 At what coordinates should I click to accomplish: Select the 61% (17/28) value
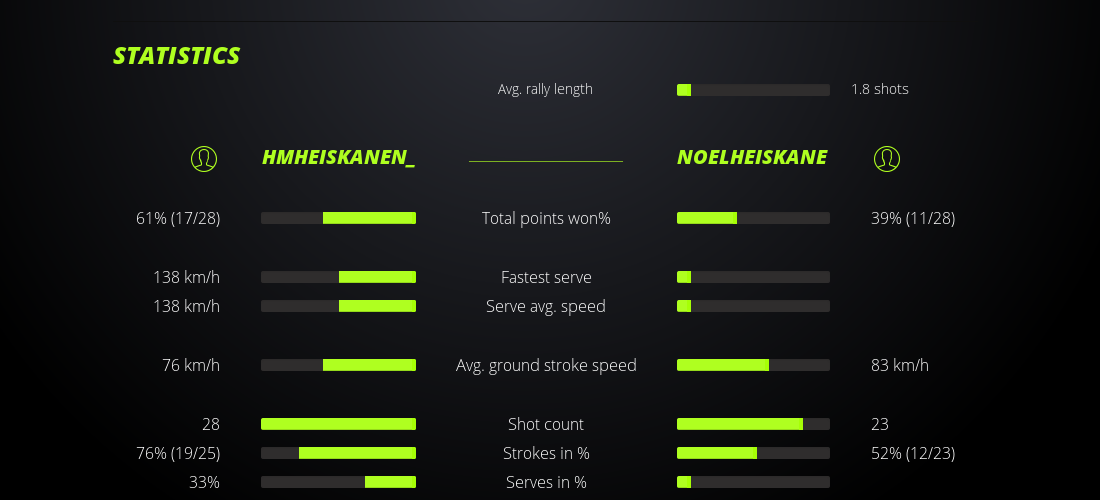[x=178, y=218]
